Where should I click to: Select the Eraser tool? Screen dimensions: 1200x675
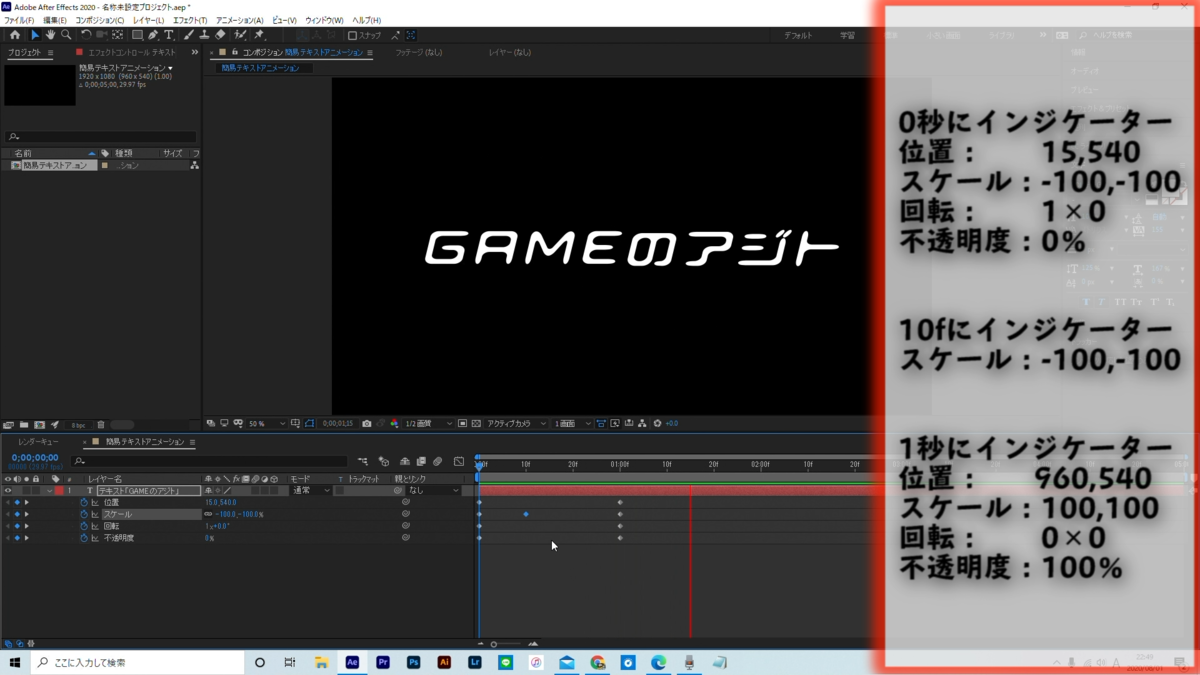[220, 35]
